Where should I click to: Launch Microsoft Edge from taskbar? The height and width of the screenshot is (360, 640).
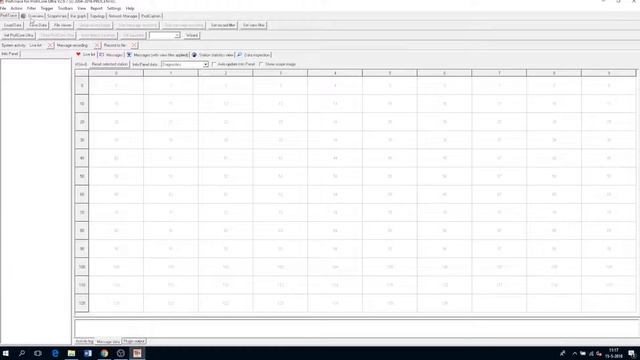pyautogui.click(x=55, y=353)
